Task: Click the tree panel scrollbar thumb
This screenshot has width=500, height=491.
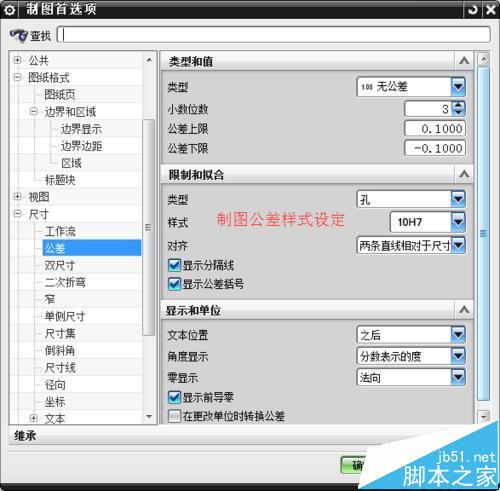Action: coord(148,227)
